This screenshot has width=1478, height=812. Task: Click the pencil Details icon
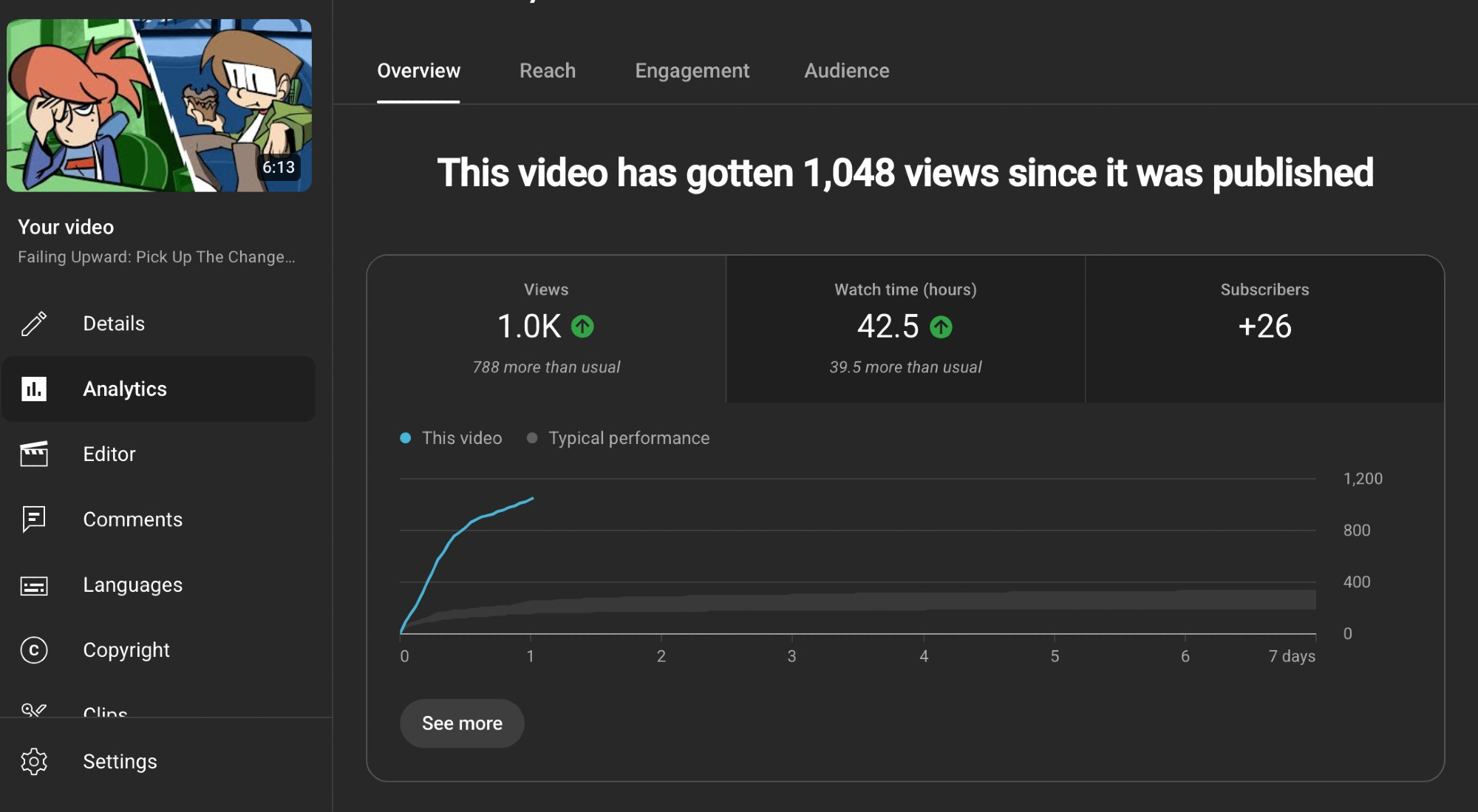[34, 324]
